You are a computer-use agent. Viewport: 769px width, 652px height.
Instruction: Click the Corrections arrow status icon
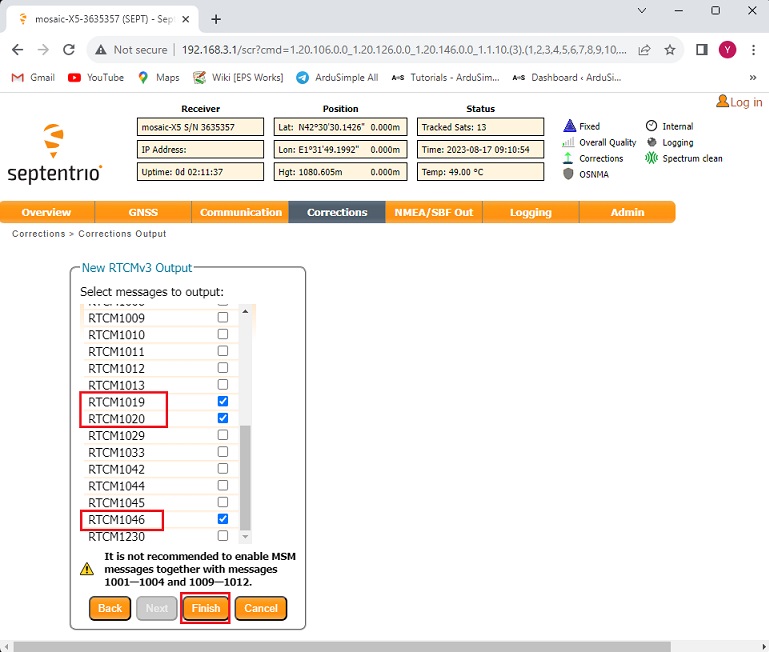pos(569,158)
